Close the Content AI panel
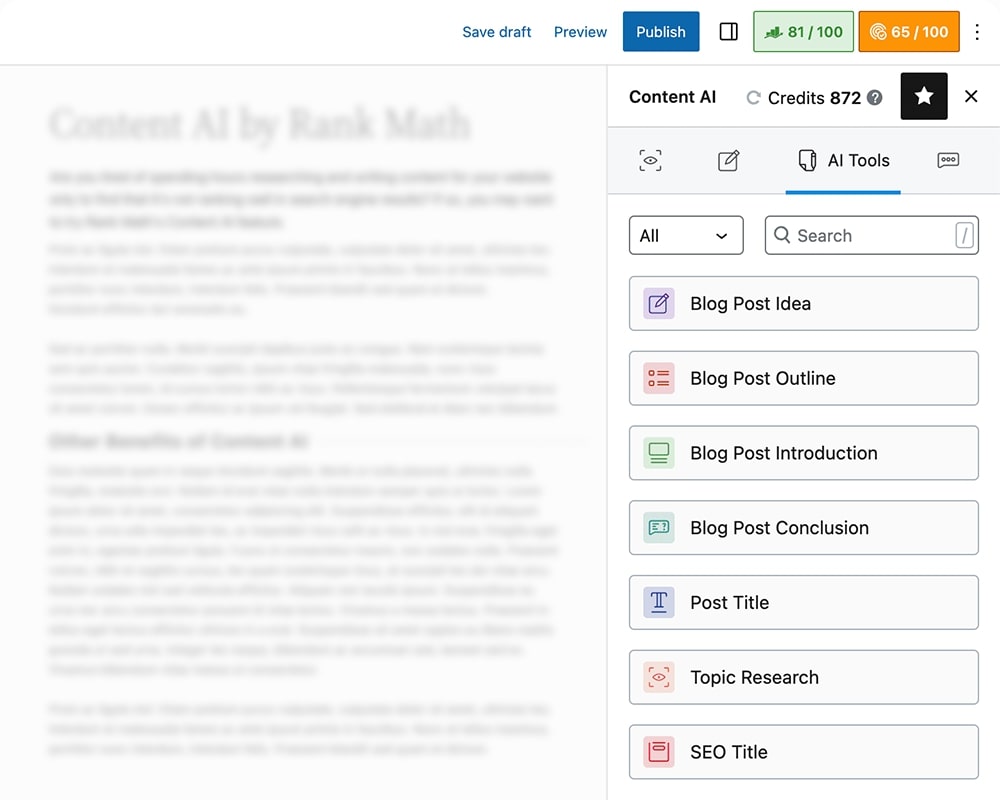The image size is (1000, 800). coord(971,96)
